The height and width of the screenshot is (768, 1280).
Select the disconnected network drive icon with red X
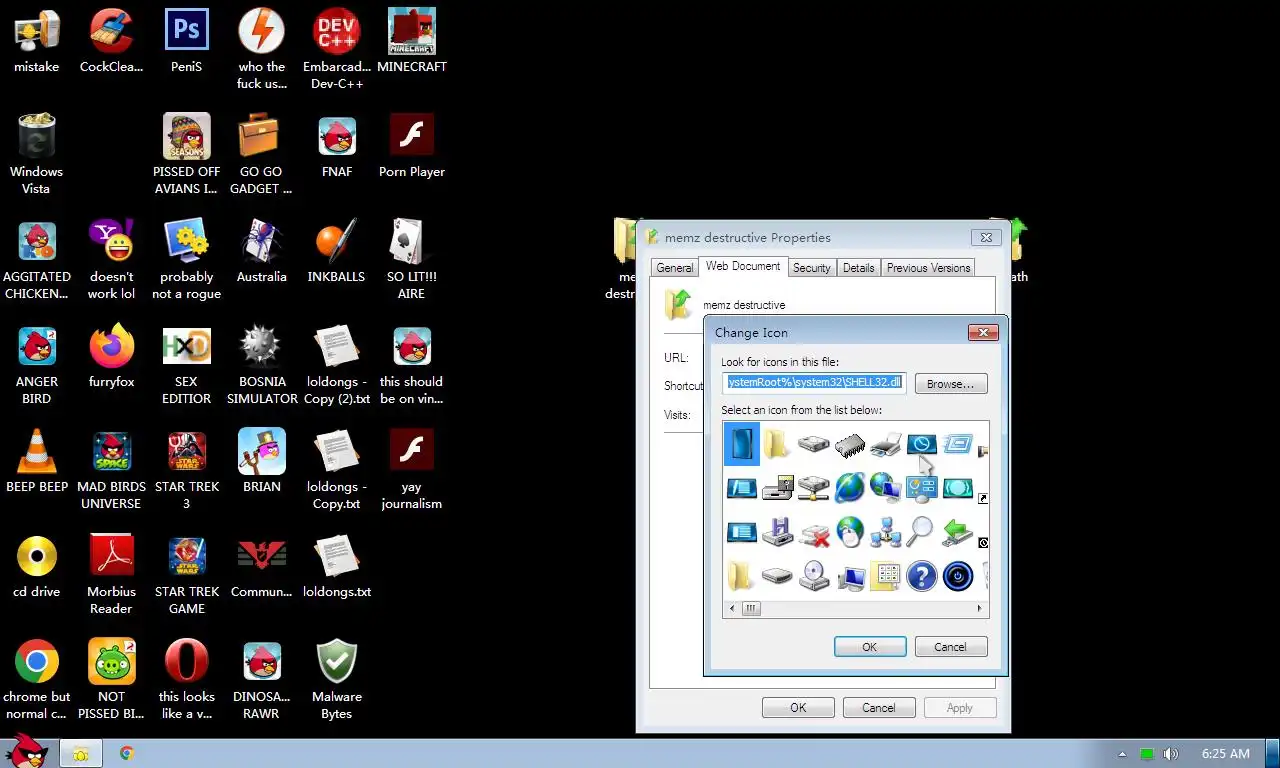point(814,532)
